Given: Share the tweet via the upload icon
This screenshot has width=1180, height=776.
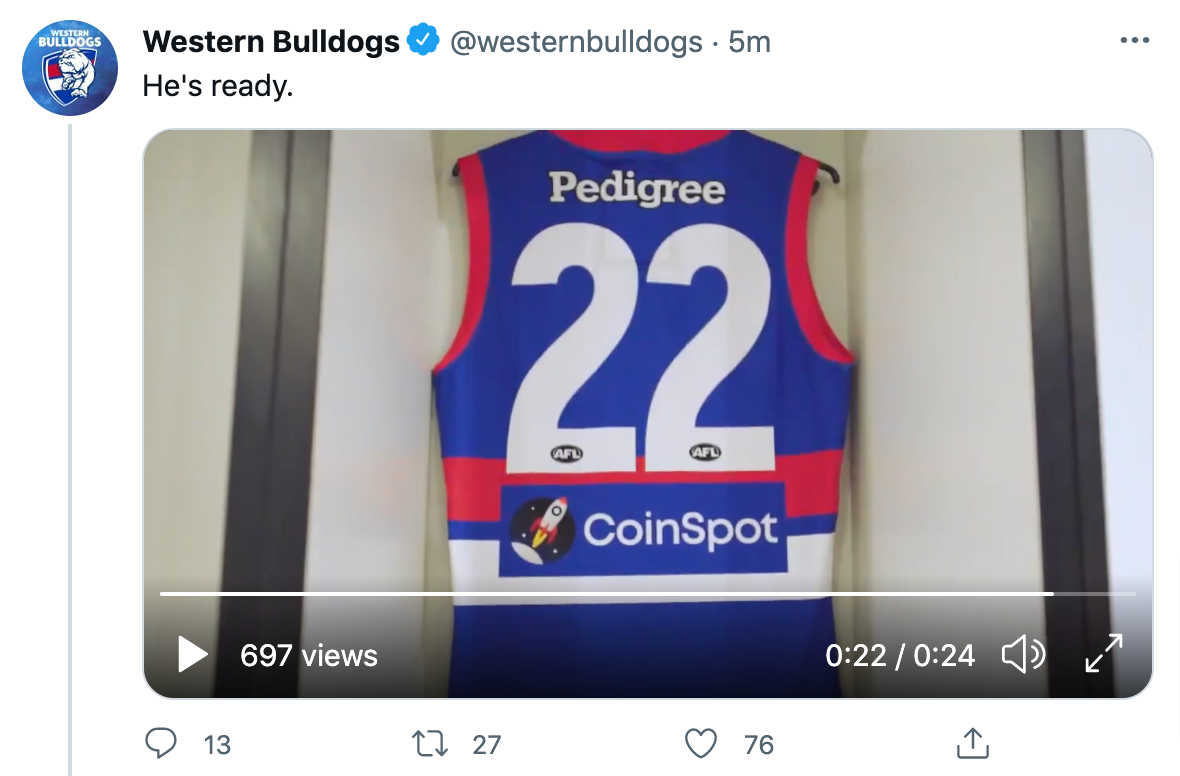Looking at the screenshot, I should [972, 743].
